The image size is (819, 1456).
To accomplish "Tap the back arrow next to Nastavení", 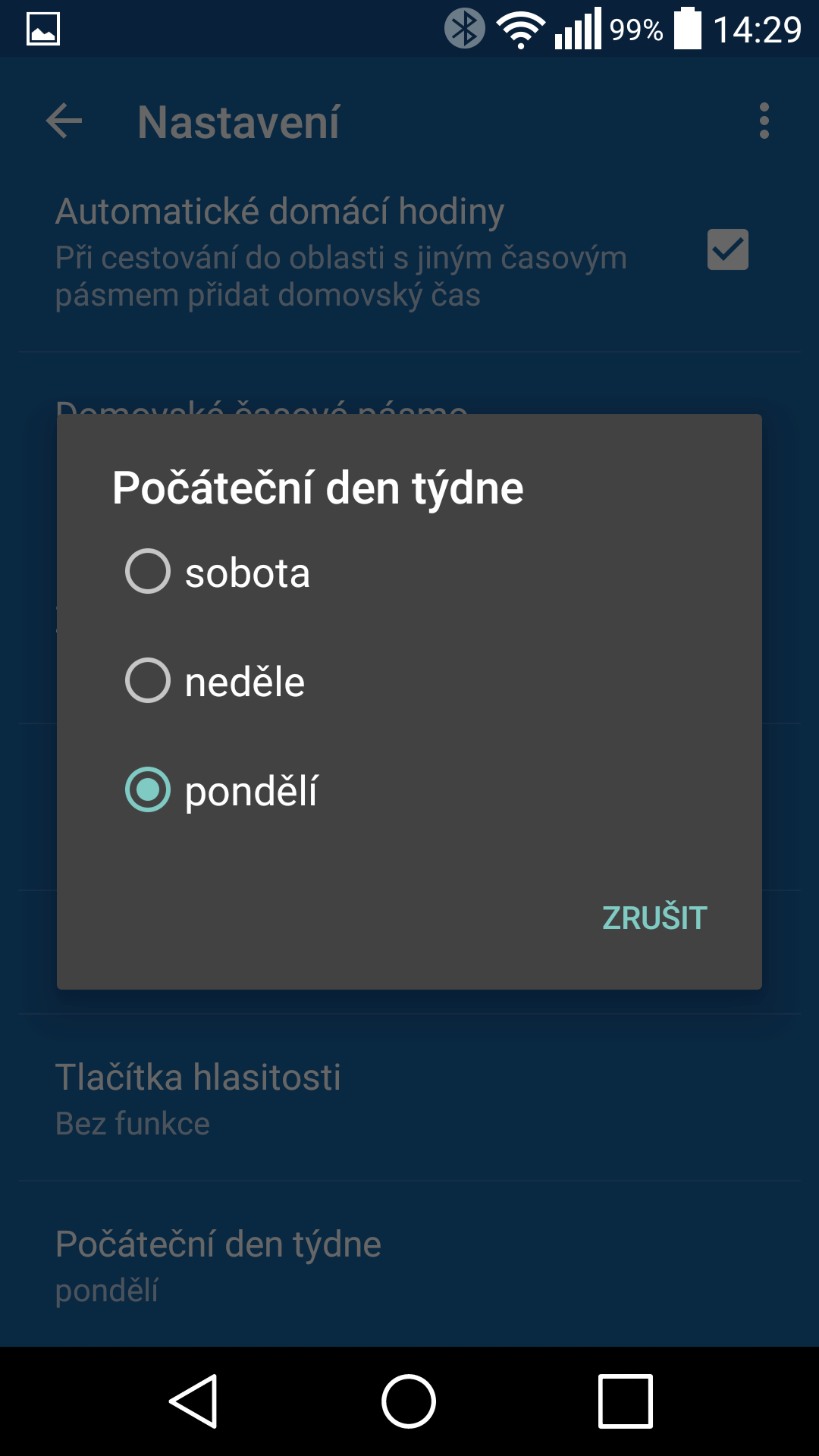I will [x=64, y=121].
